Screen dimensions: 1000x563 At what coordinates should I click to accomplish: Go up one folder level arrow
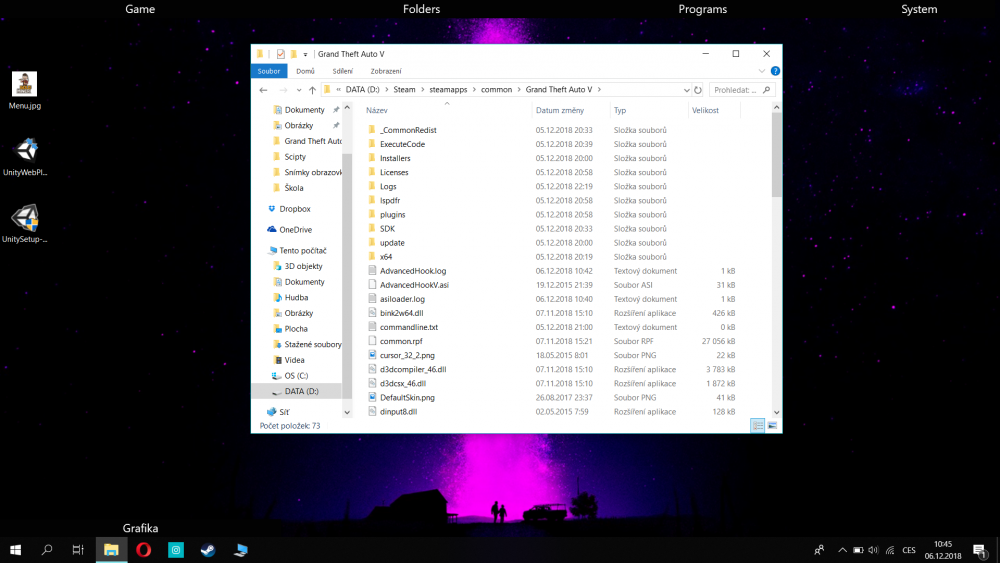(x=312, y=90)
